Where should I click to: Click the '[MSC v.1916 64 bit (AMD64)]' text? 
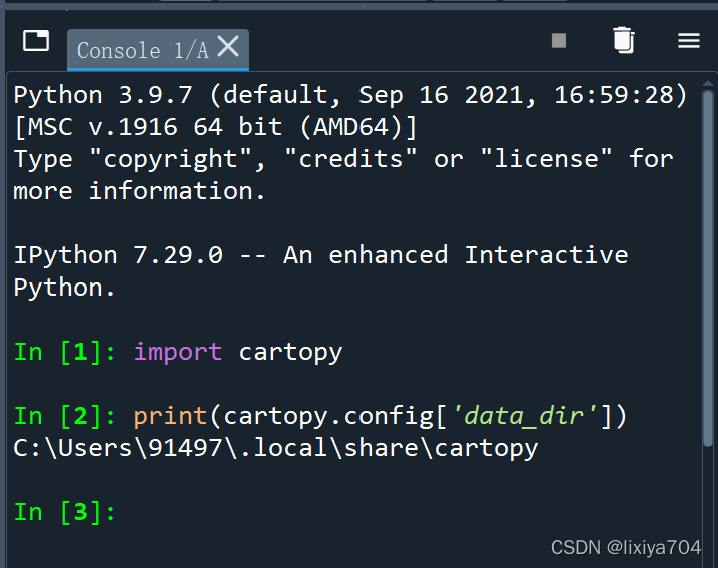216,127
